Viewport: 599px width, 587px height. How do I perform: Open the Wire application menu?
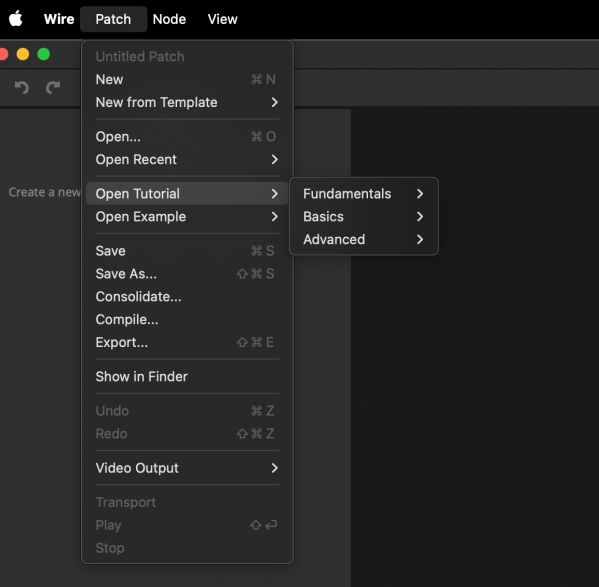coord(59,19)
